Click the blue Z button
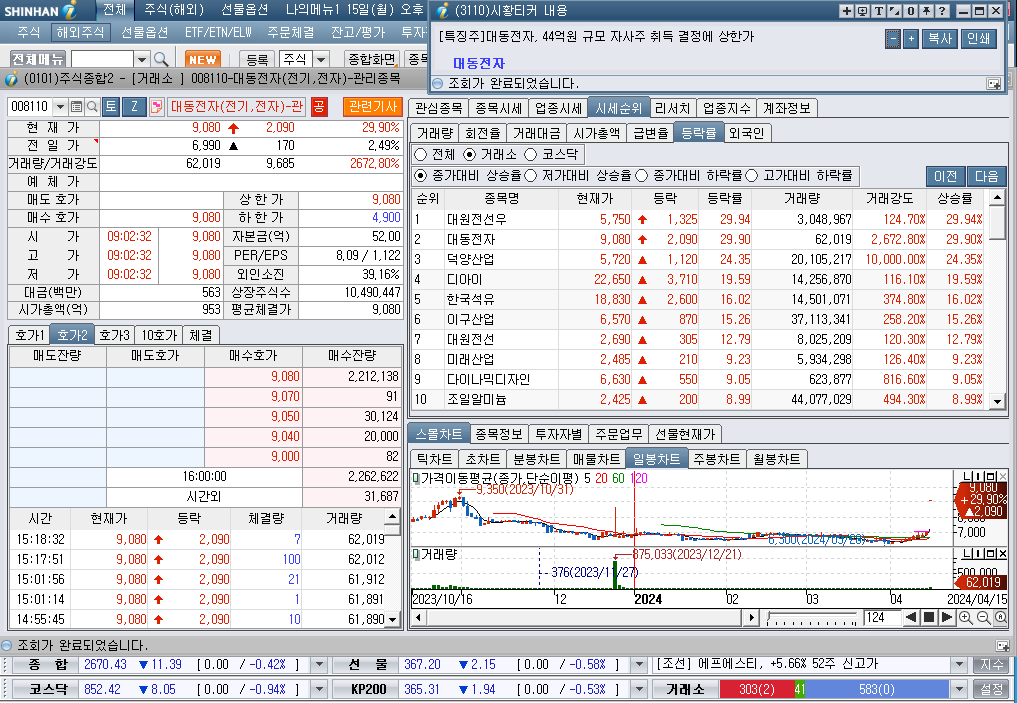The image size is (1017, 703). click(134, 106)
